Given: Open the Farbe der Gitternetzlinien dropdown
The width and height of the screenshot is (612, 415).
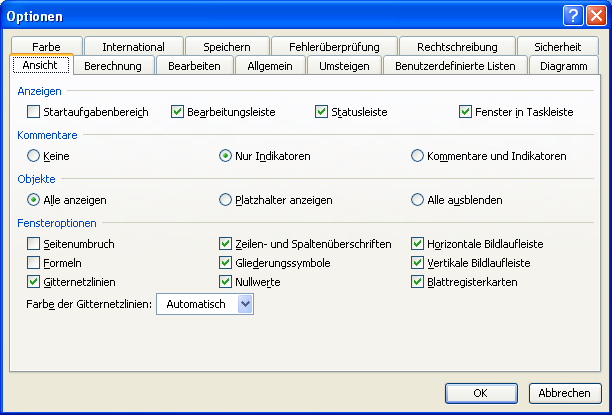Looking at the screenshot, I should pyautogui.click(x=245, y=304).
